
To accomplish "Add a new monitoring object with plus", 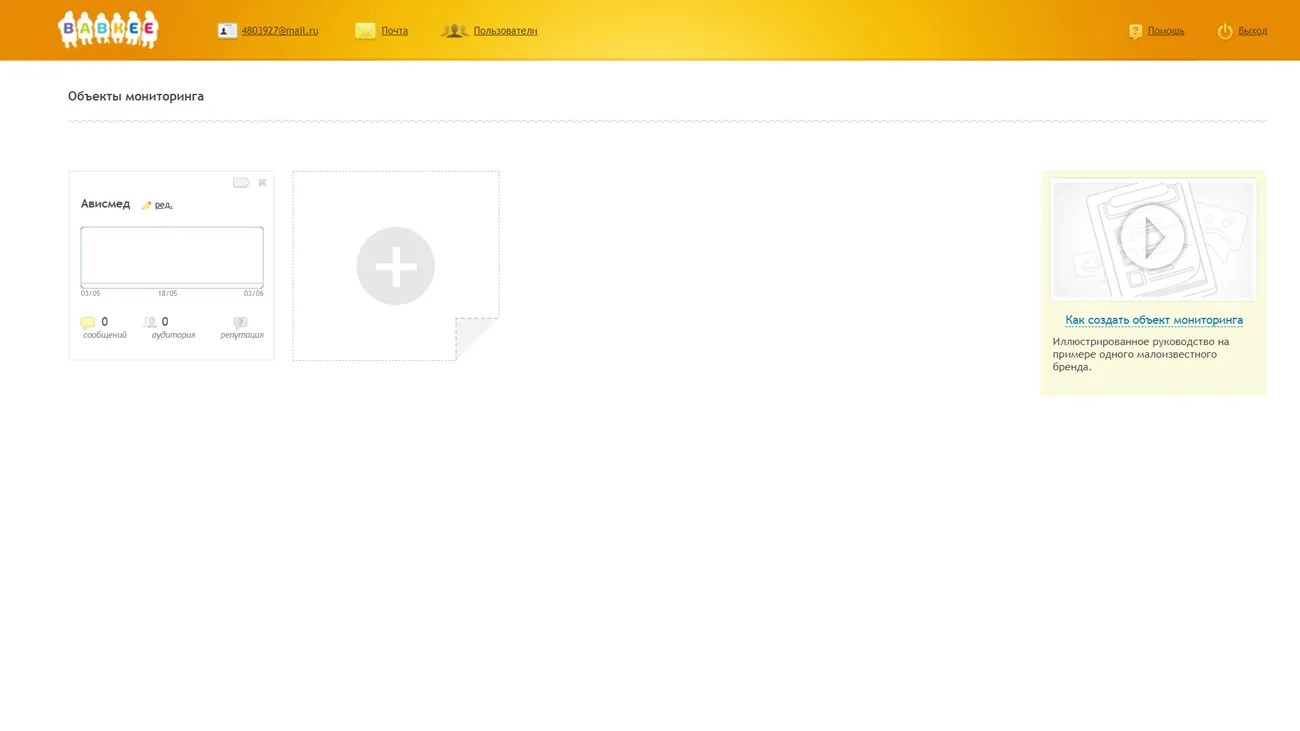I will pyautogui.click(x=395, y=266).
